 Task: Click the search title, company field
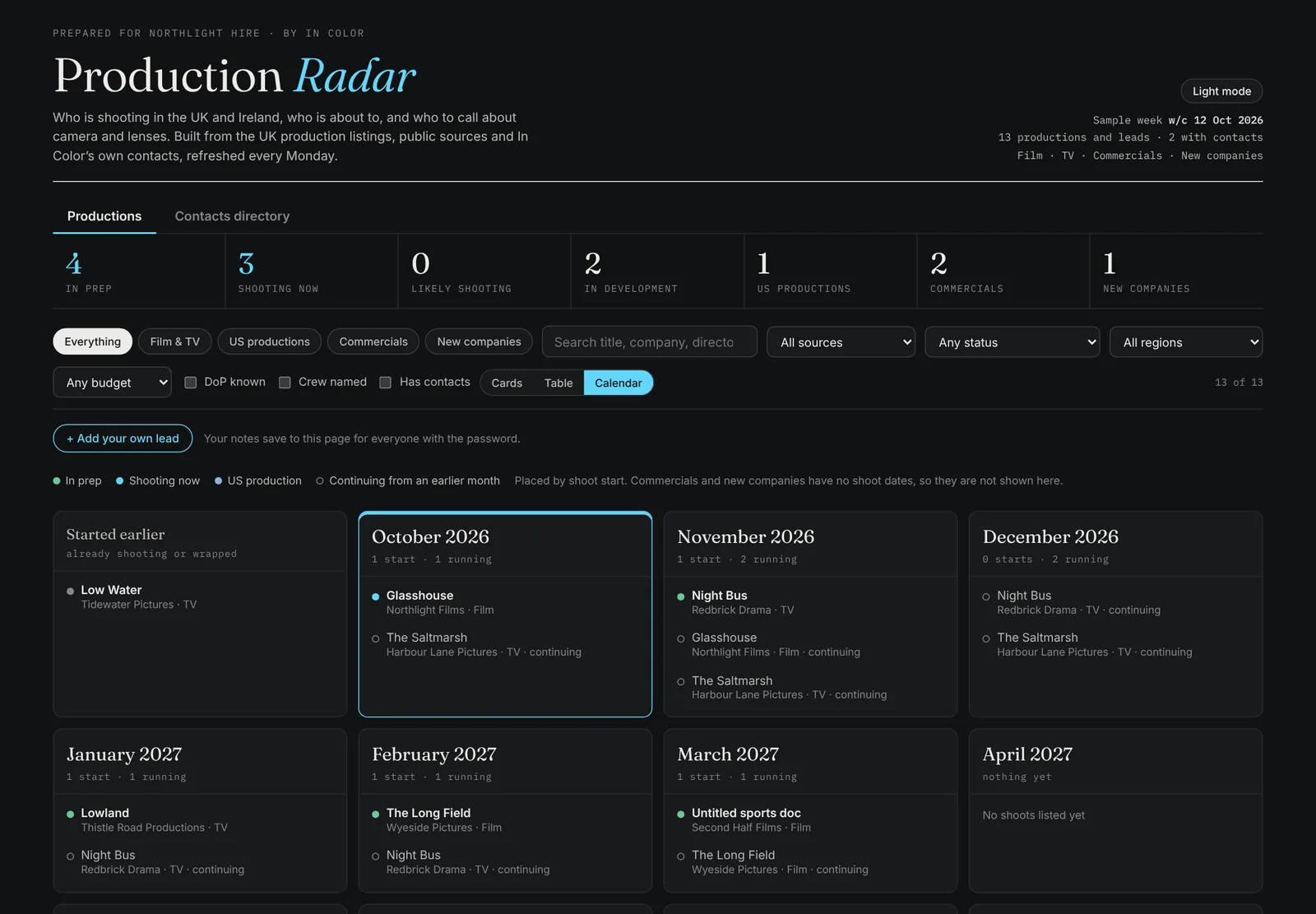[x=649, y=342]
